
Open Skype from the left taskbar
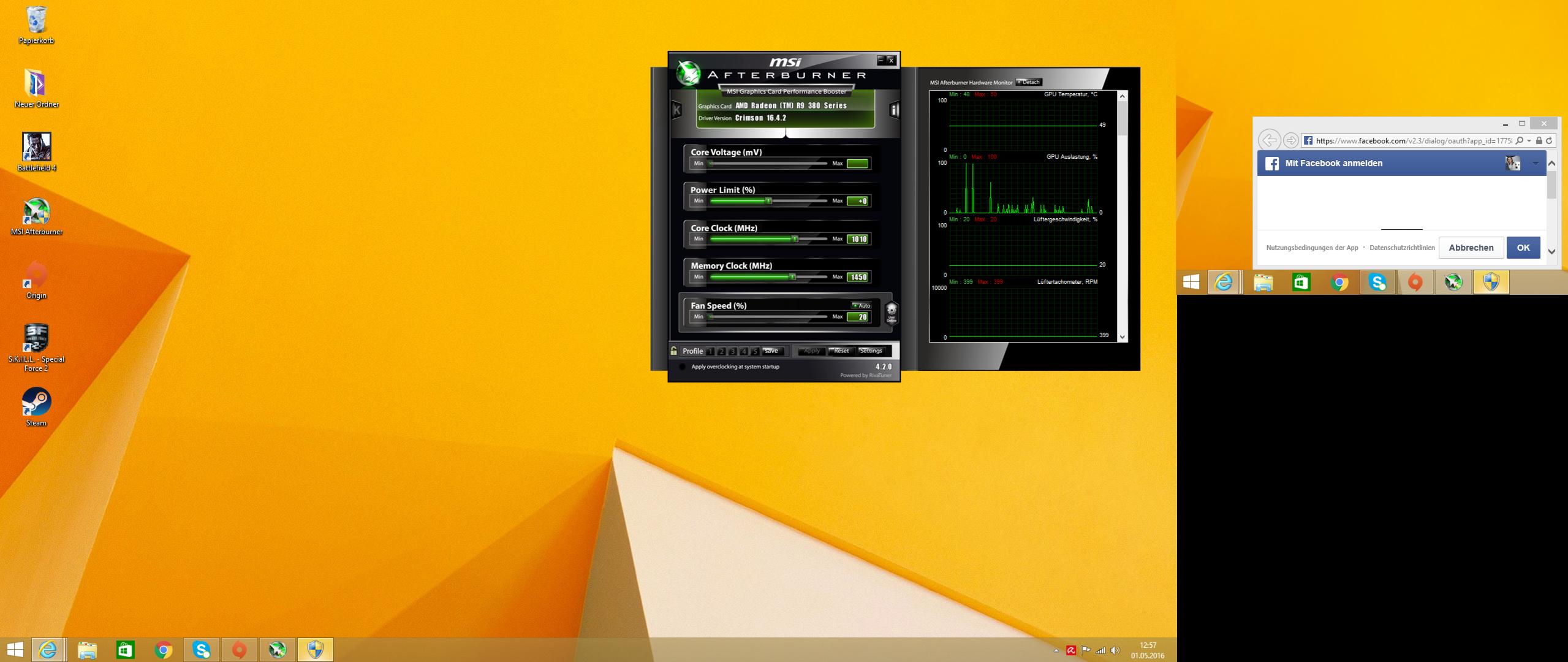[202, 650]
